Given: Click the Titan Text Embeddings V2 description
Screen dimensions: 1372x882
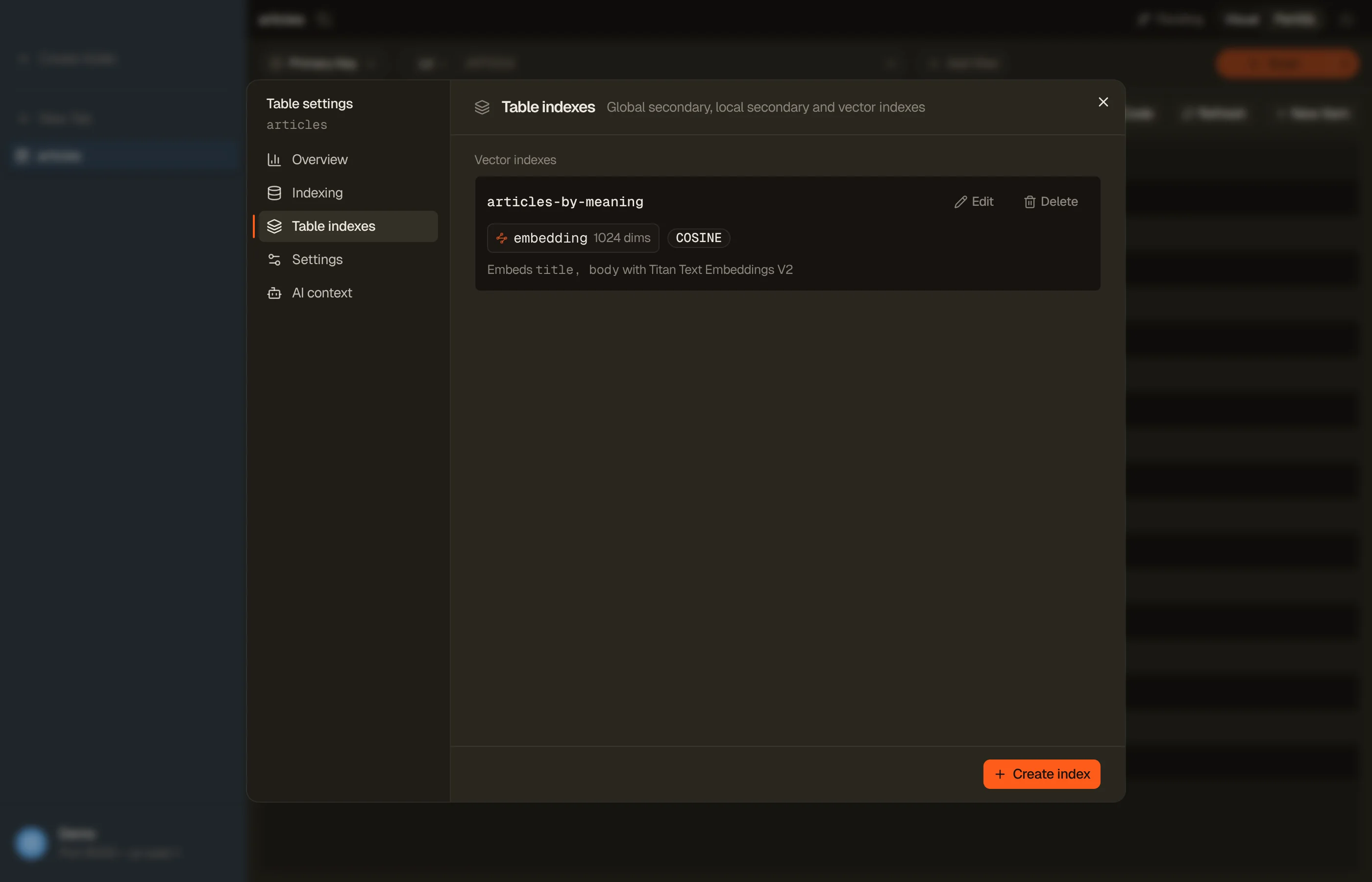Looking at the screenshot, I should click(x=639, y=270).
